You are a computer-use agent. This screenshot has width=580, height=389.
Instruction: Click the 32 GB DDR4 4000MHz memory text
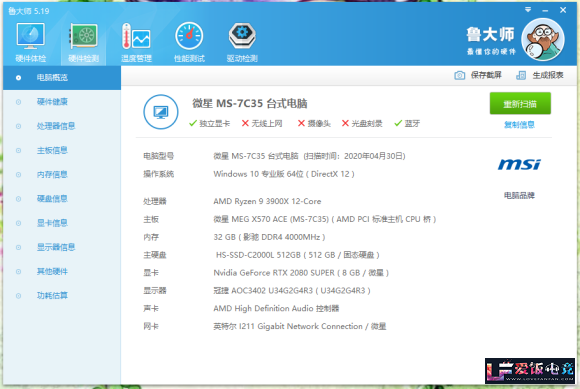pyautogui.click(x=269, y=237)
